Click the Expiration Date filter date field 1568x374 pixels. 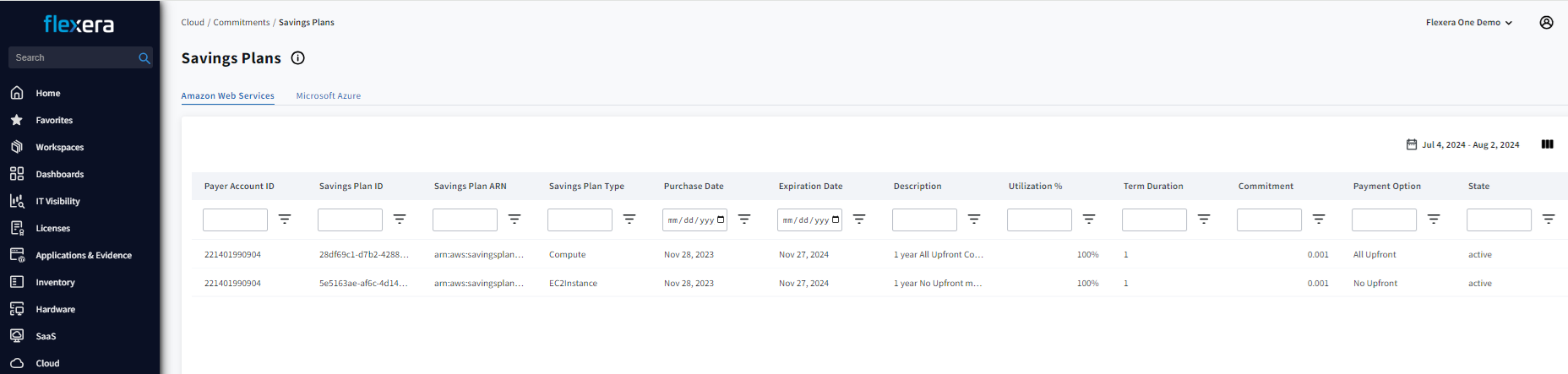tap(809, 220)
